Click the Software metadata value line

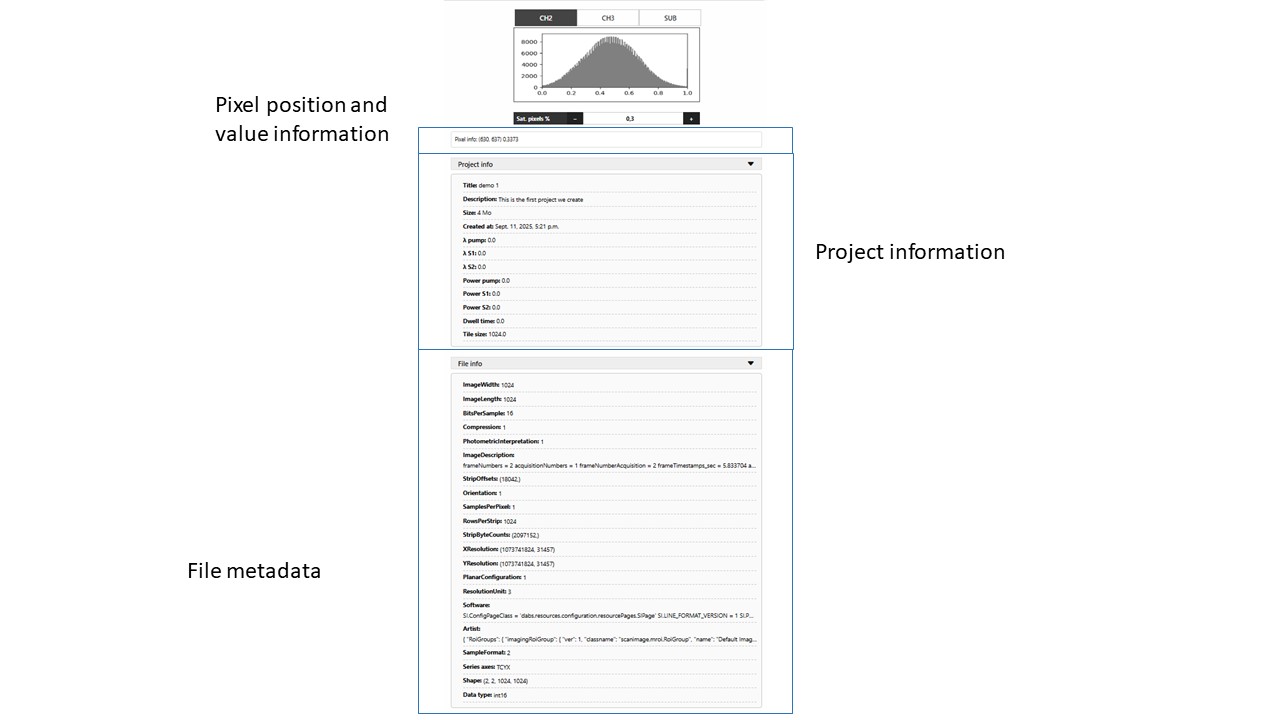pos(609,616)
